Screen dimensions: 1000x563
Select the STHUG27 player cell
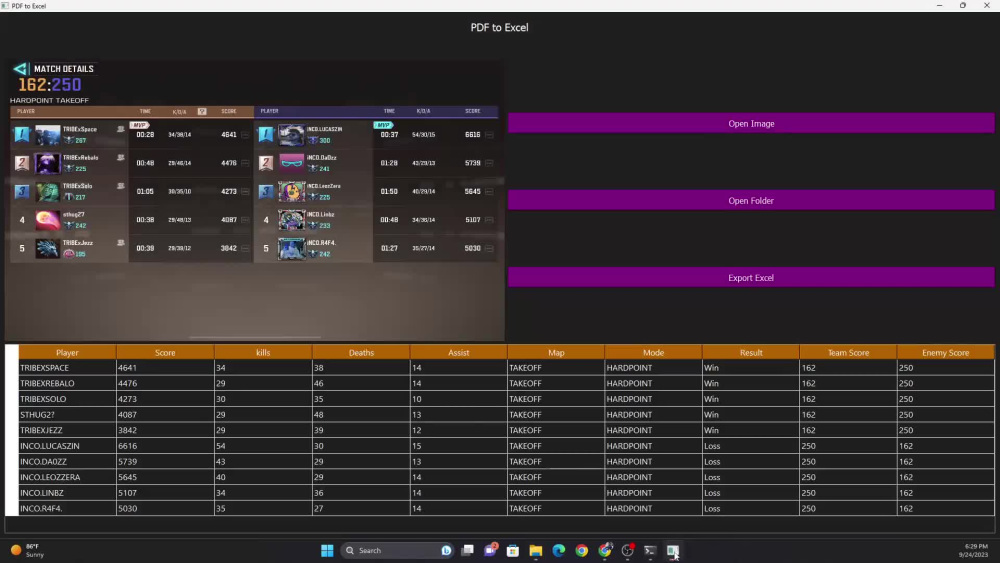67,414
